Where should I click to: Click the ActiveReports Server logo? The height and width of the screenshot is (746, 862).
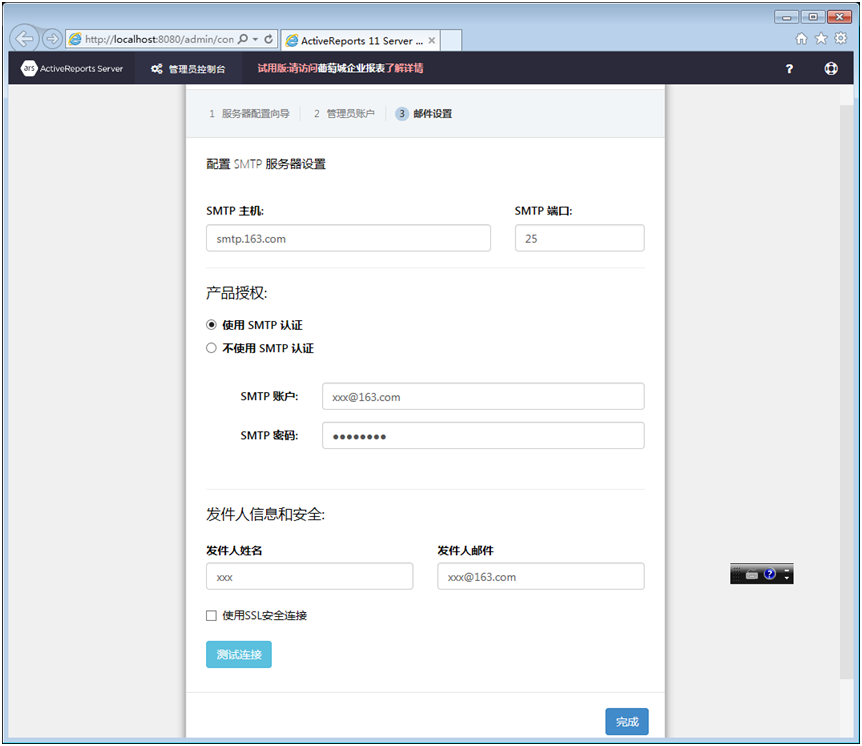(x=72, y=69)
